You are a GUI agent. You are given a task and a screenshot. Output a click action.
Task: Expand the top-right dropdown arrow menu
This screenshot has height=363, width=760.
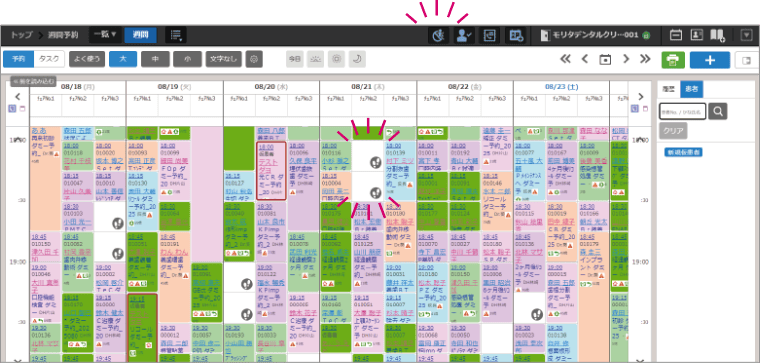(746, 35)
